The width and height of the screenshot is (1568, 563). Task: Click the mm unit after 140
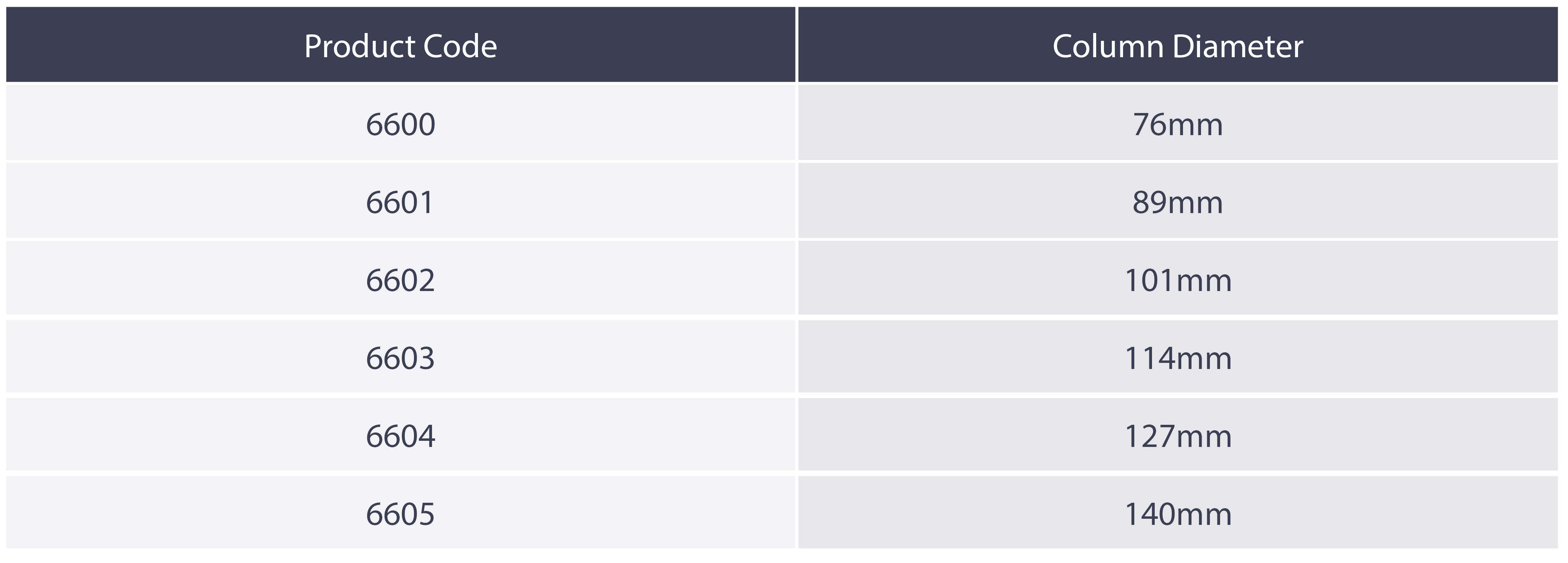pyautogui.click(x=1204, y=516)
